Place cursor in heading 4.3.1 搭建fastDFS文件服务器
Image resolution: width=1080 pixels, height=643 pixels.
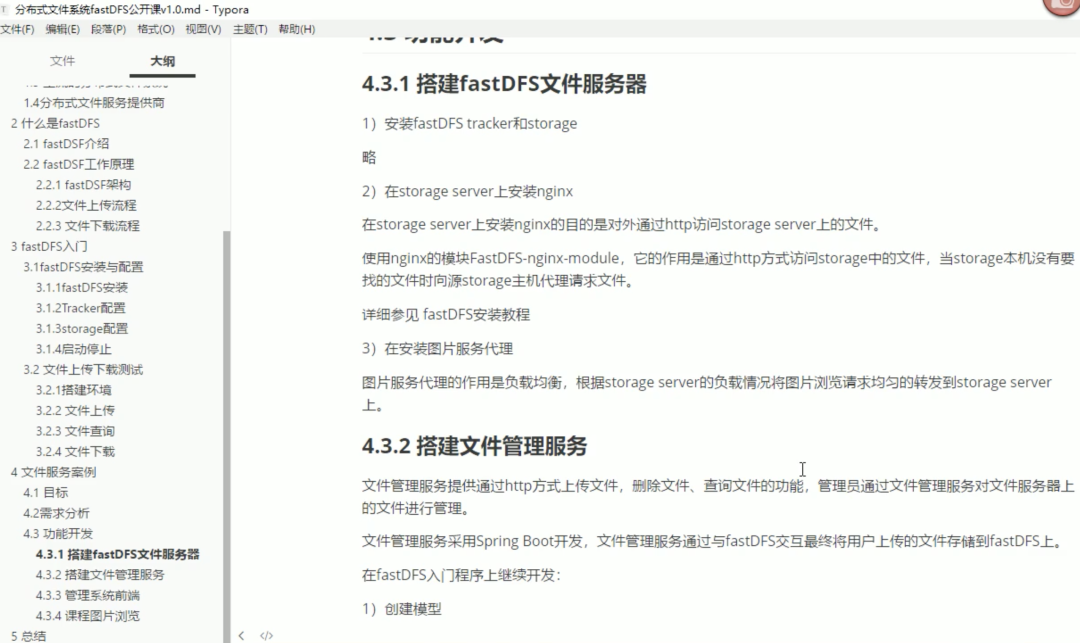(x=504, y=84)
